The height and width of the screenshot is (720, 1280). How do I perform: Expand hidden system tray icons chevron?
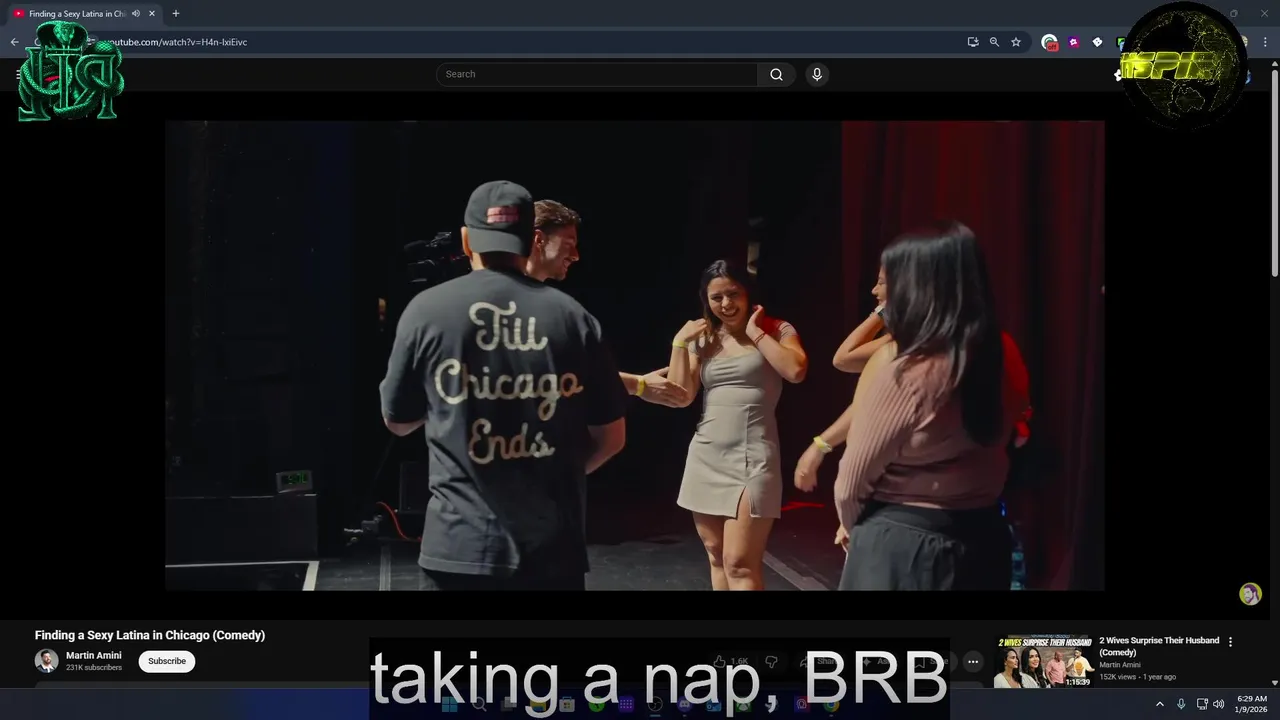[1160, 704]
